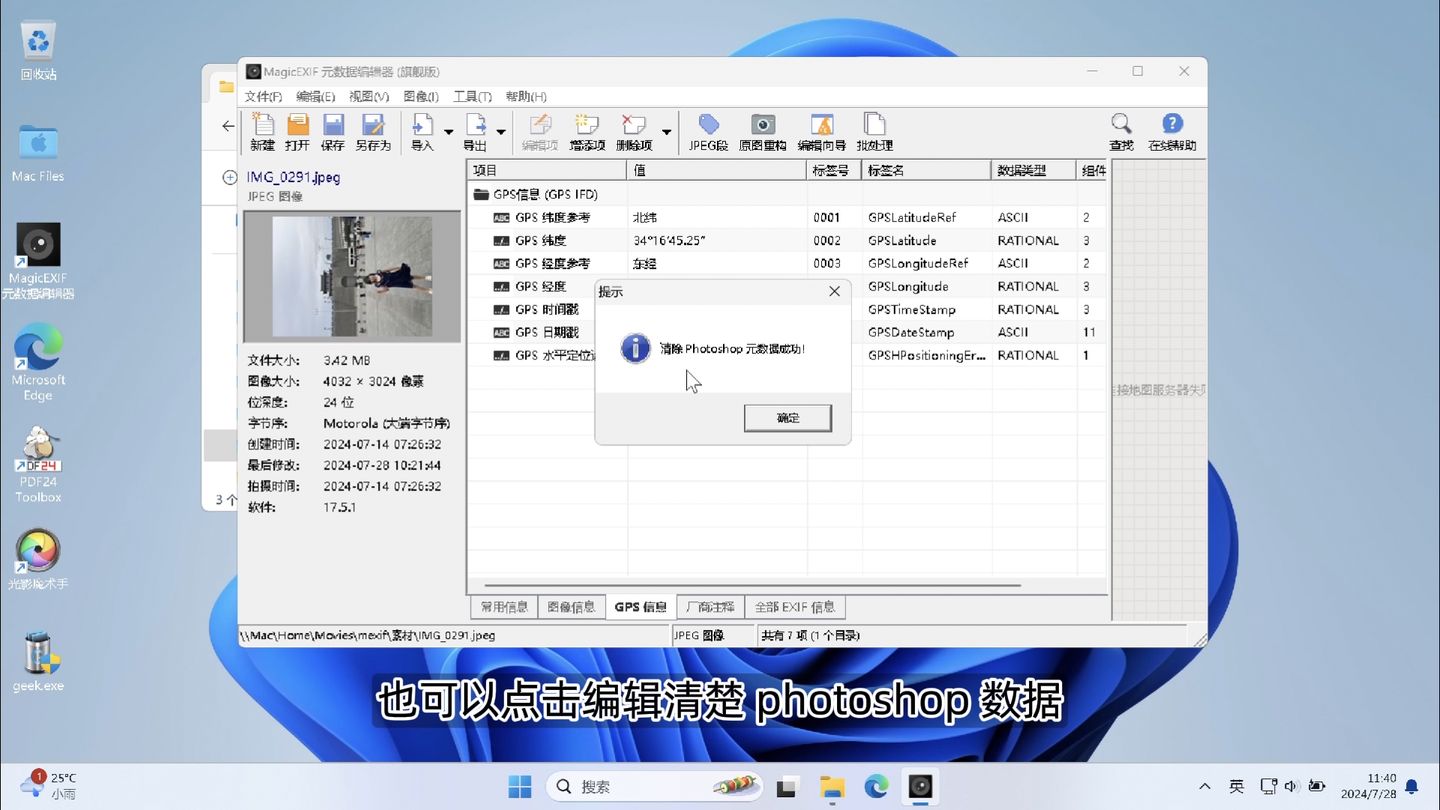This screenshot has height=810, width=1440.
Task: Open the 视图(V) menu
Action: [369, 97]
